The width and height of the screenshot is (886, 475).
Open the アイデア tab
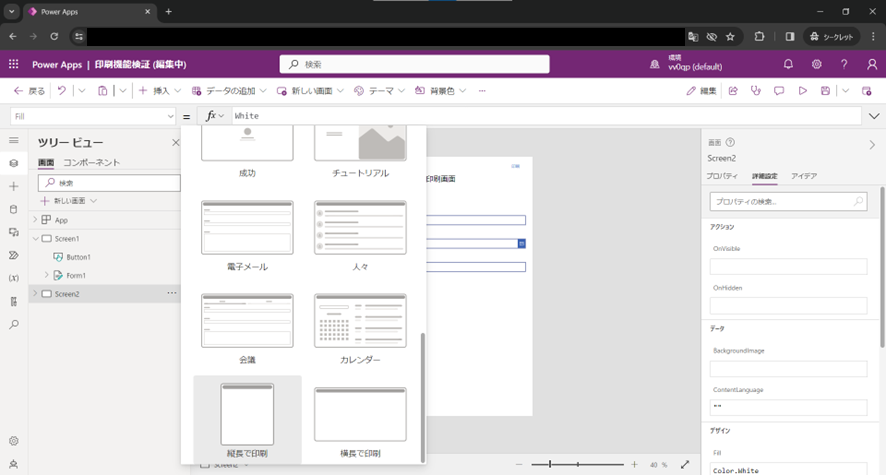(x=804, y=176)
